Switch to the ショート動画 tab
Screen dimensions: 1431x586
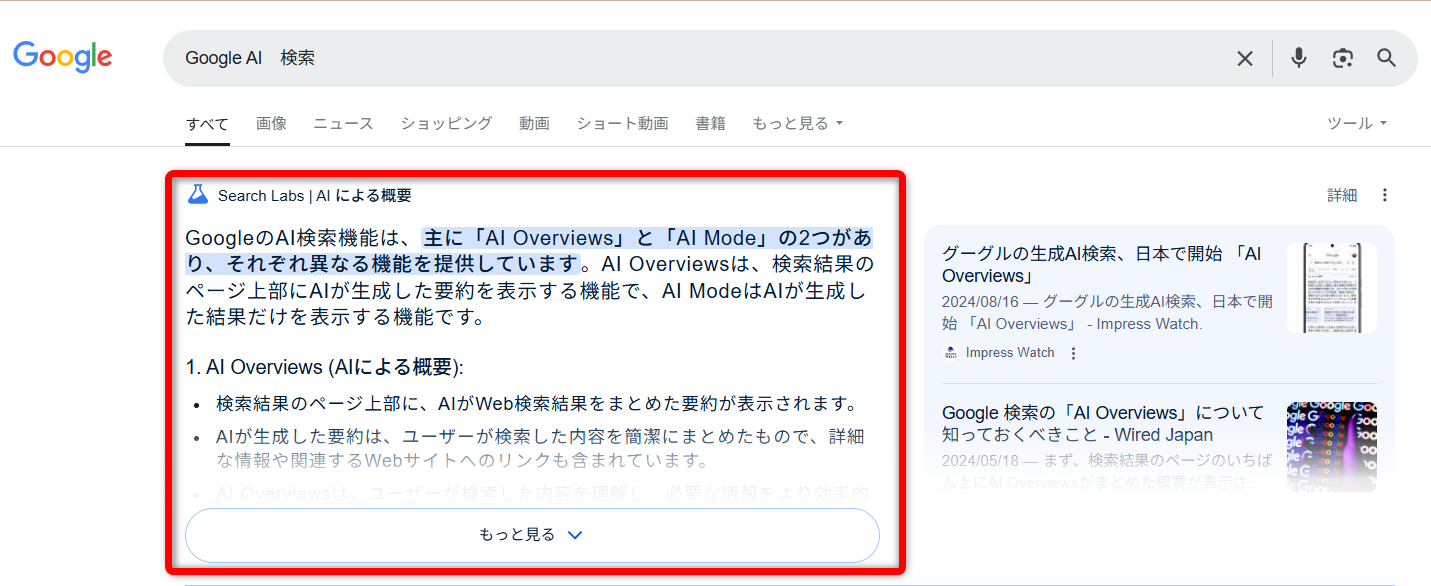(x=622, y=123)
